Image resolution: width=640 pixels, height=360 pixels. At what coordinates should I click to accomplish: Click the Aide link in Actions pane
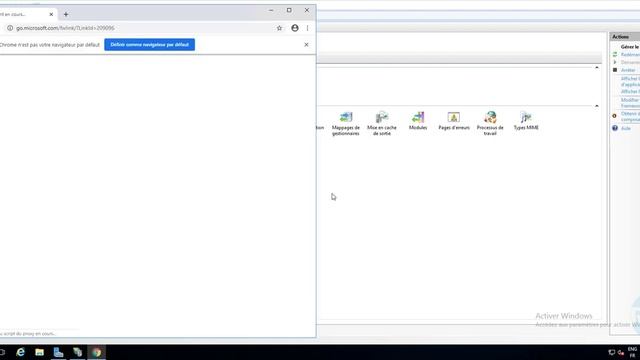[625, 128]
